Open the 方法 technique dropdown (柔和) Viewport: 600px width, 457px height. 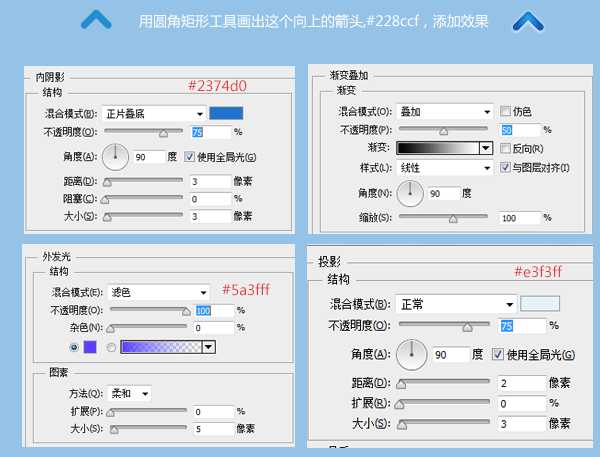point(129,393)
